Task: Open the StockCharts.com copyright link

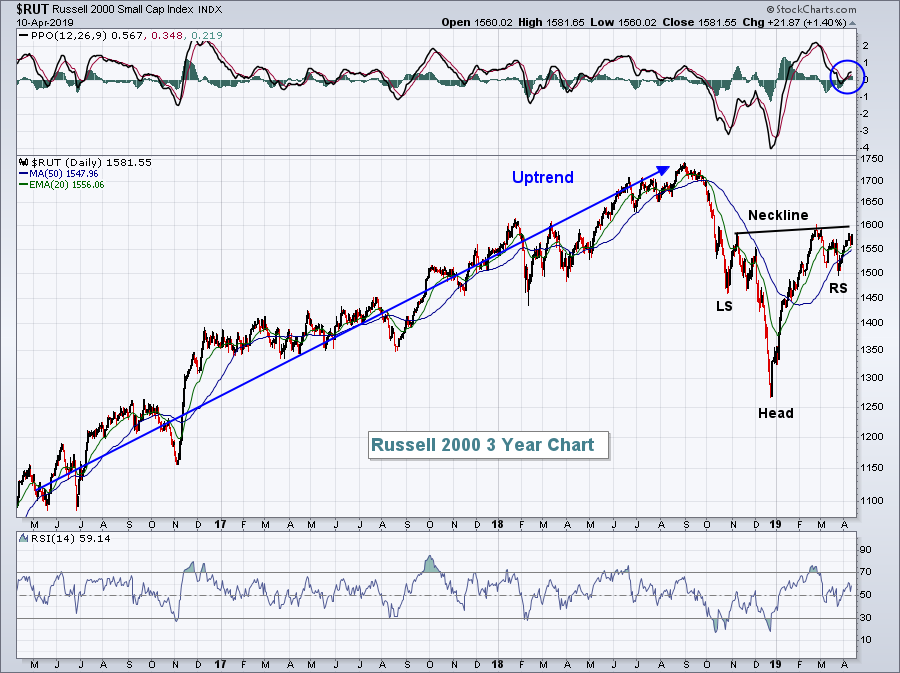Action: (x=812, y=9)
